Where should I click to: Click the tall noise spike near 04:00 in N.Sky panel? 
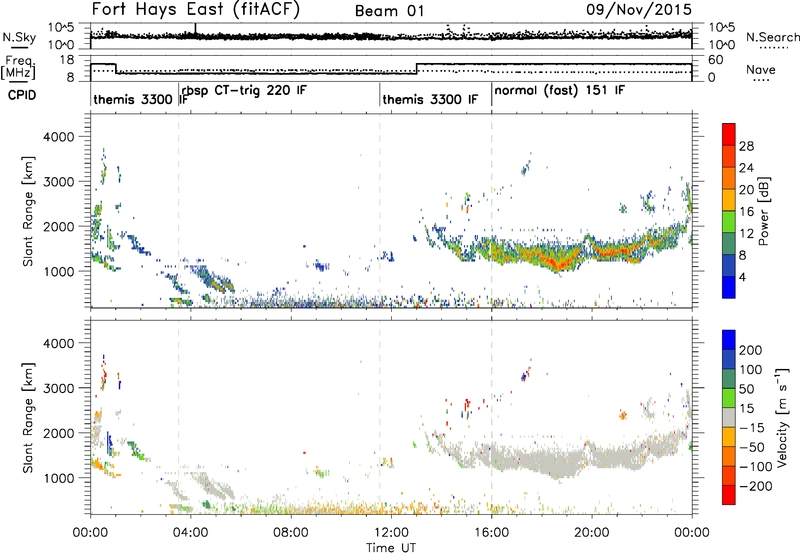tap(195, 30)
